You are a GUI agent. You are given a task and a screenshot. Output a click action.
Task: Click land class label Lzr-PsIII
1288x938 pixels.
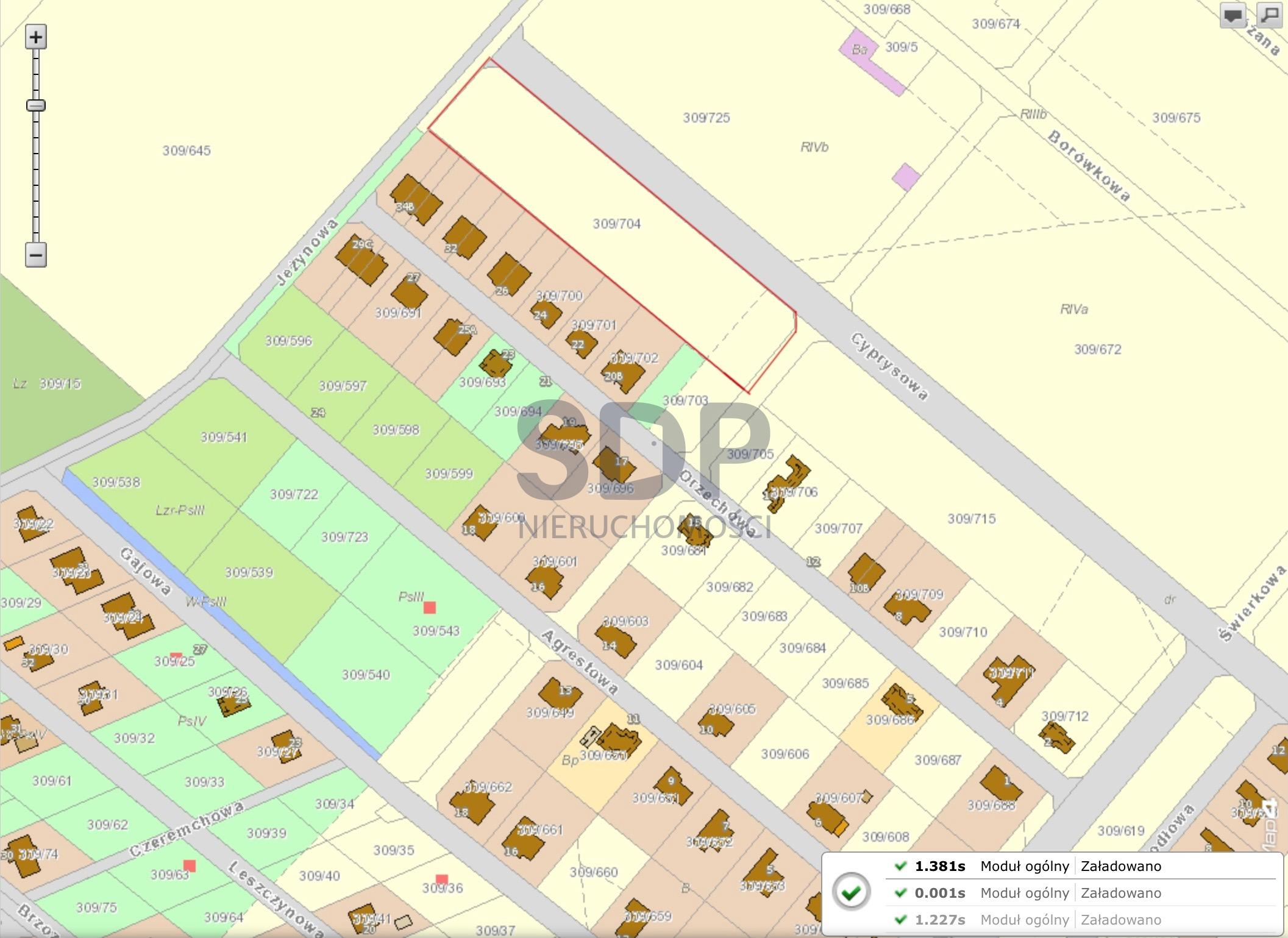point(180,510)
